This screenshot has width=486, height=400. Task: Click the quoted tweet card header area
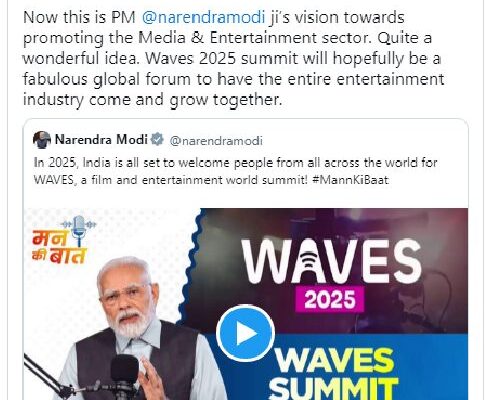pos(246,140)
